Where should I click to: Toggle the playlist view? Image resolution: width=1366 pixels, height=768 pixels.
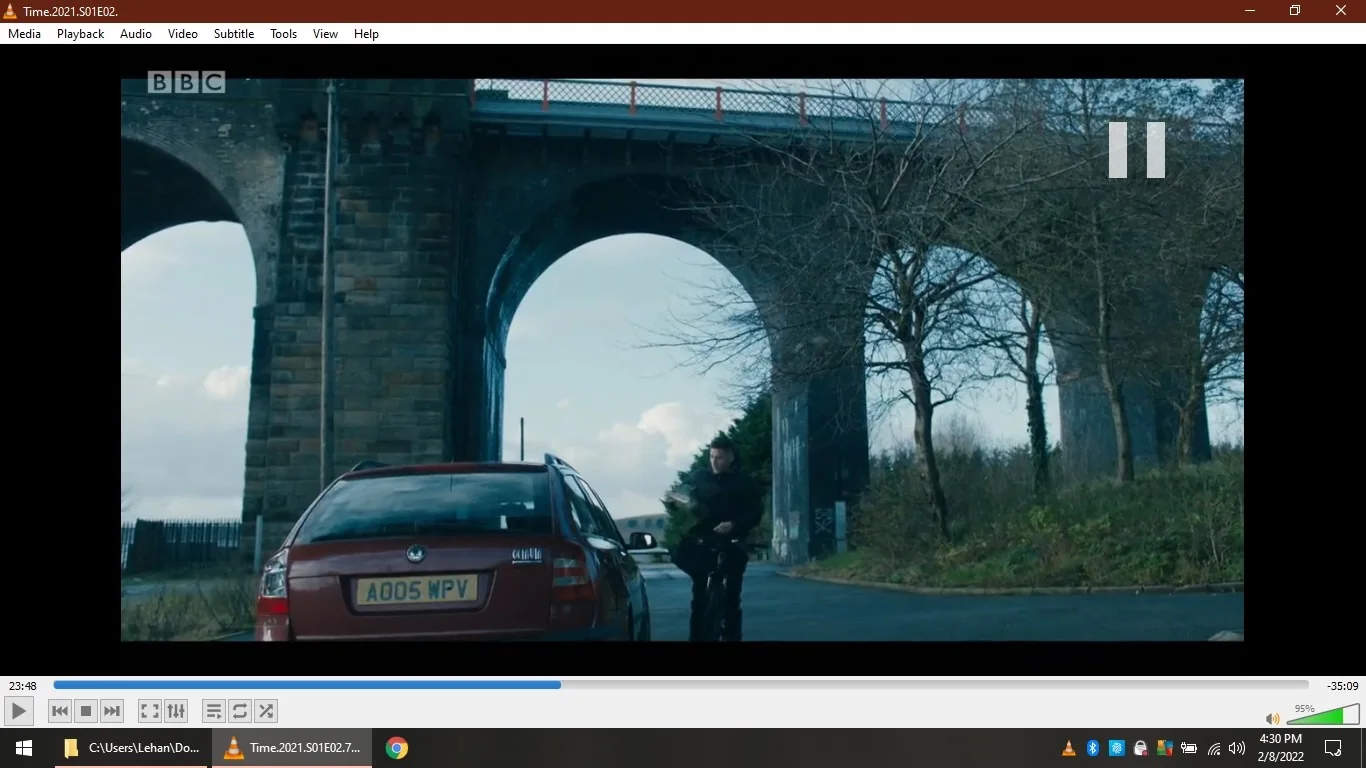214,711
